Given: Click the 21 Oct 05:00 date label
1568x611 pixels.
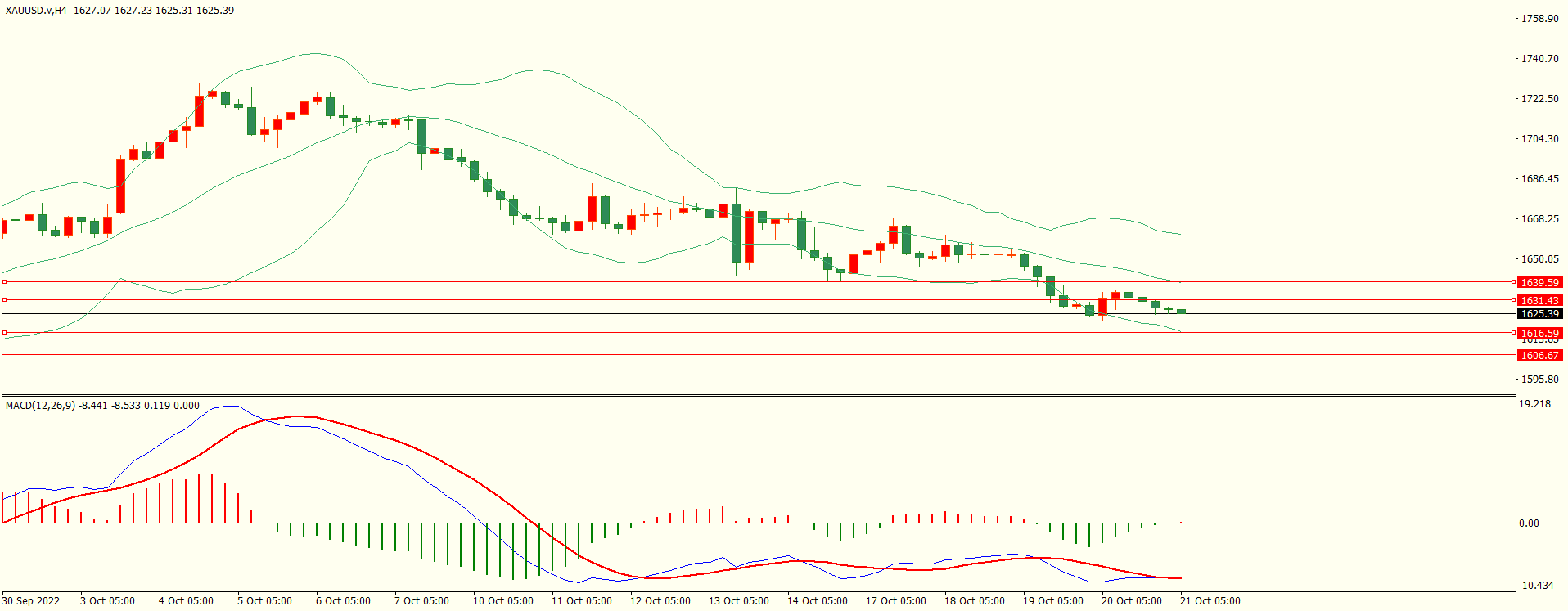Looking at the screenshot, I should [1210, 600].
